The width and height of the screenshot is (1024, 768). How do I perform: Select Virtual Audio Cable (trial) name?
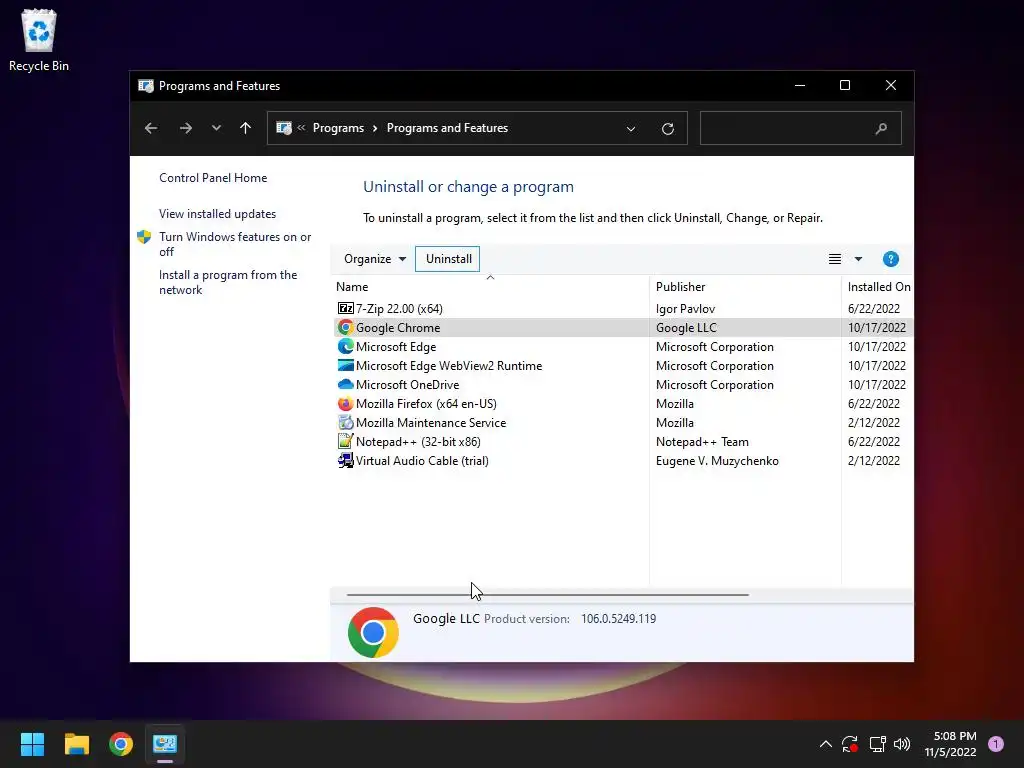point(422,460)
